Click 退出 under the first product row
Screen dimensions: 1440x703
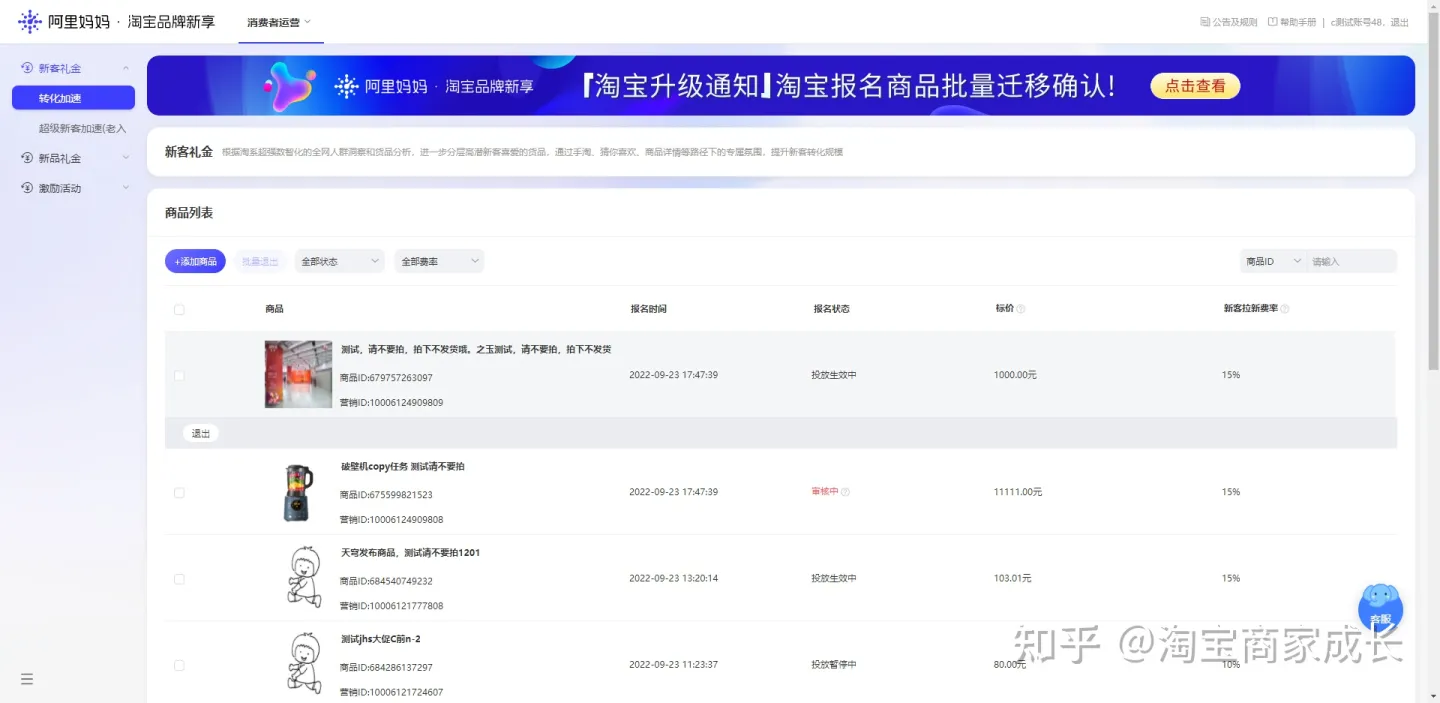pos(201,433)
